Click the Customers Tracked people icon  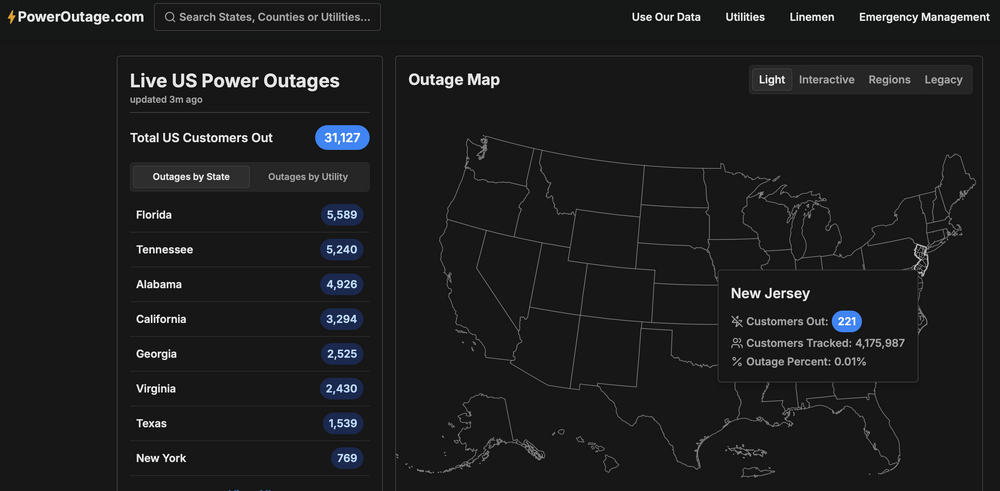737,343
